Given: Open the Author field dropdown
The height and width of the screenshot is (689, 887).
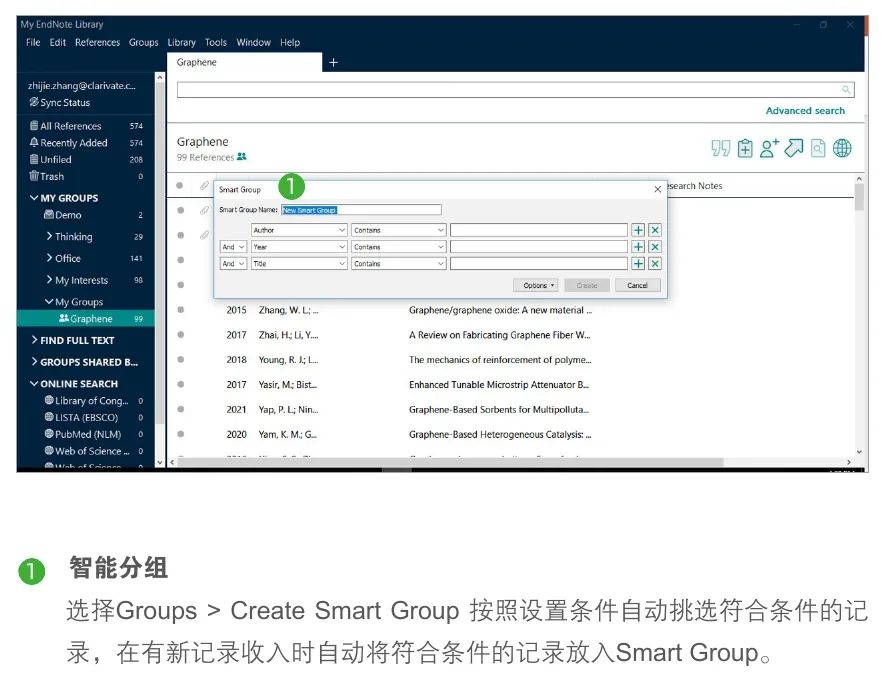Looking at the screenshot, I should click(299, 230).
